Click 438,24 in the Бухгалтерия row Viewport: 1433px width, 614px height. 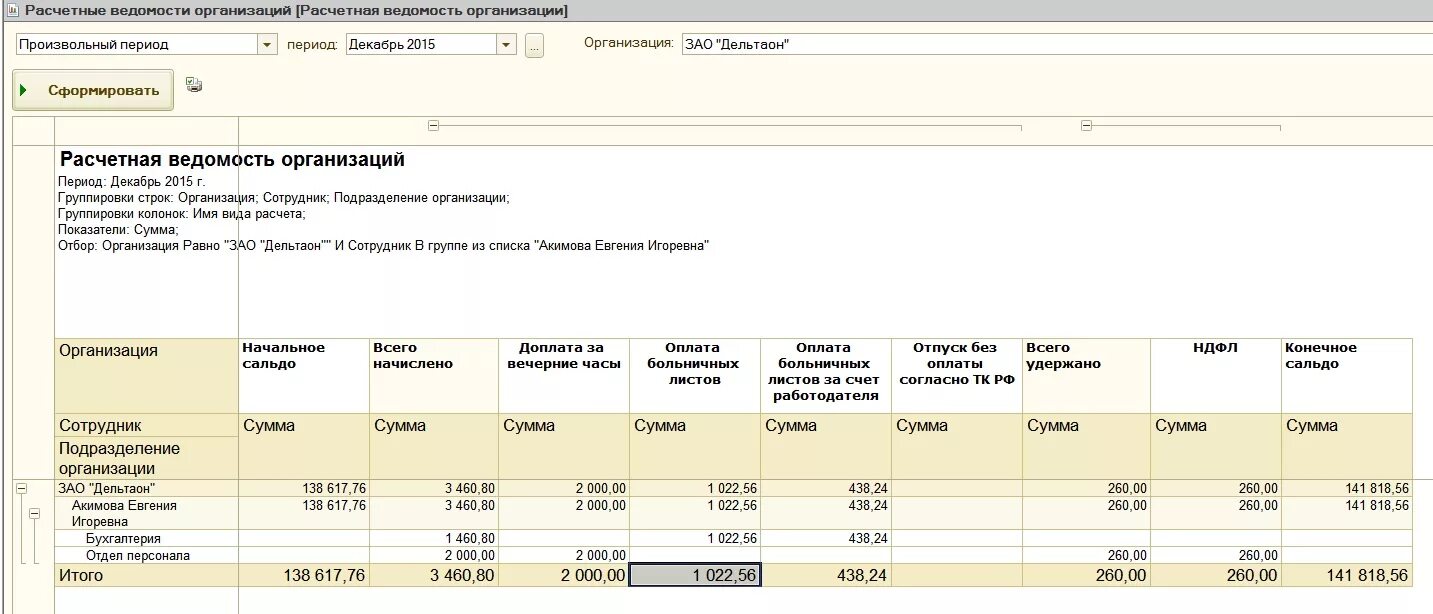[826, 538]
